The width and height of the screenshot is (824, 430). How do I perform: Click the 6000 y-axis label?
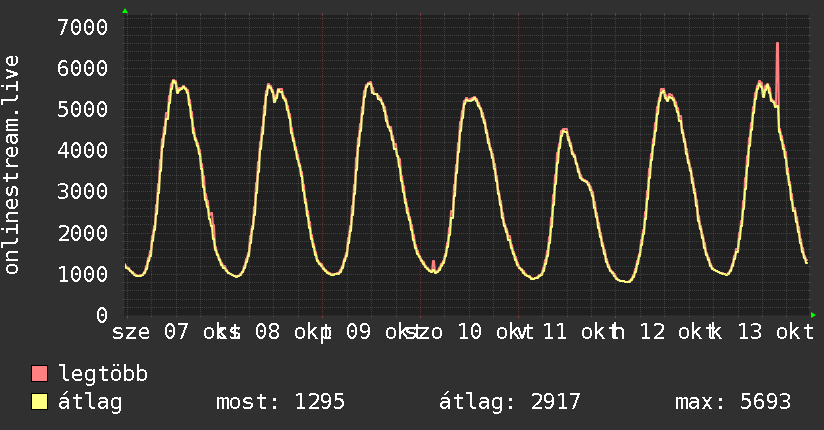[83, 68]
